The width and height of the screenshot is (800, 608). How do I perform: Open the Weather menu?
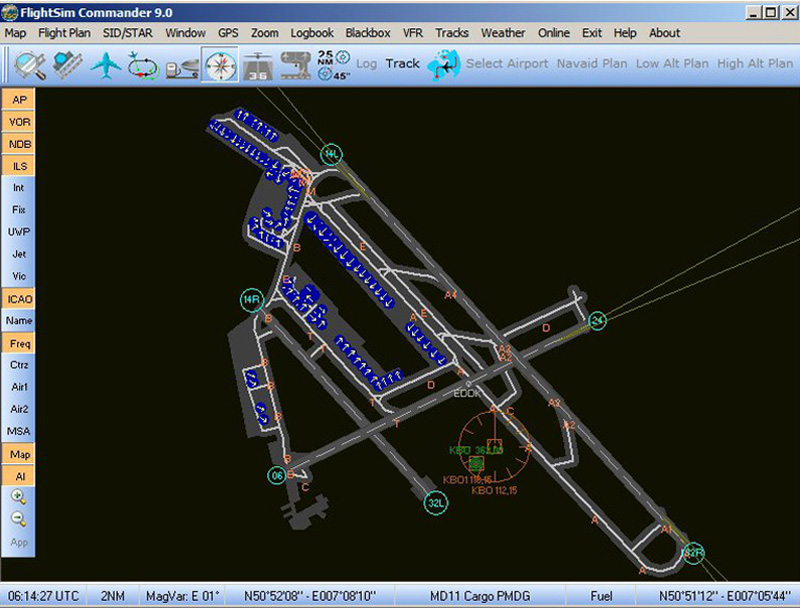click(x=503, y=33)
